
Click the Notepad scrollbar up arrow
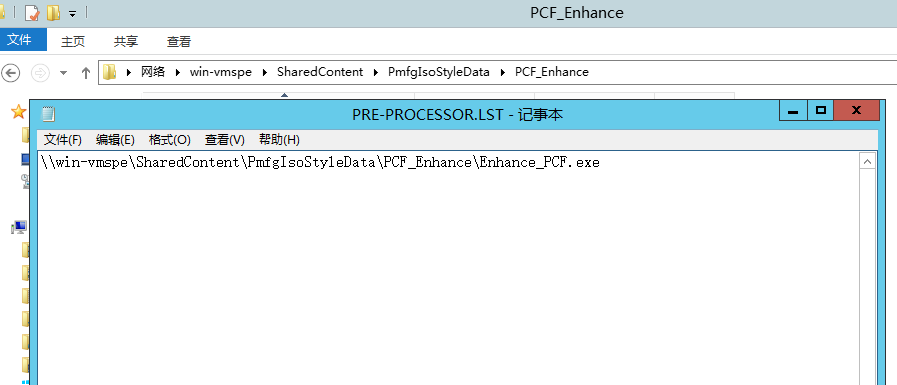pos(867,162)
